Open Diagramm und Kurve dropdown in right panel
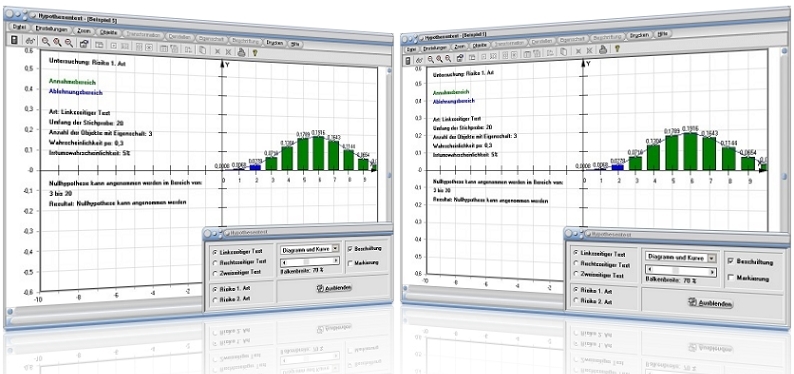This screenshot has width=794, height=374. click(x=680, y=257)
